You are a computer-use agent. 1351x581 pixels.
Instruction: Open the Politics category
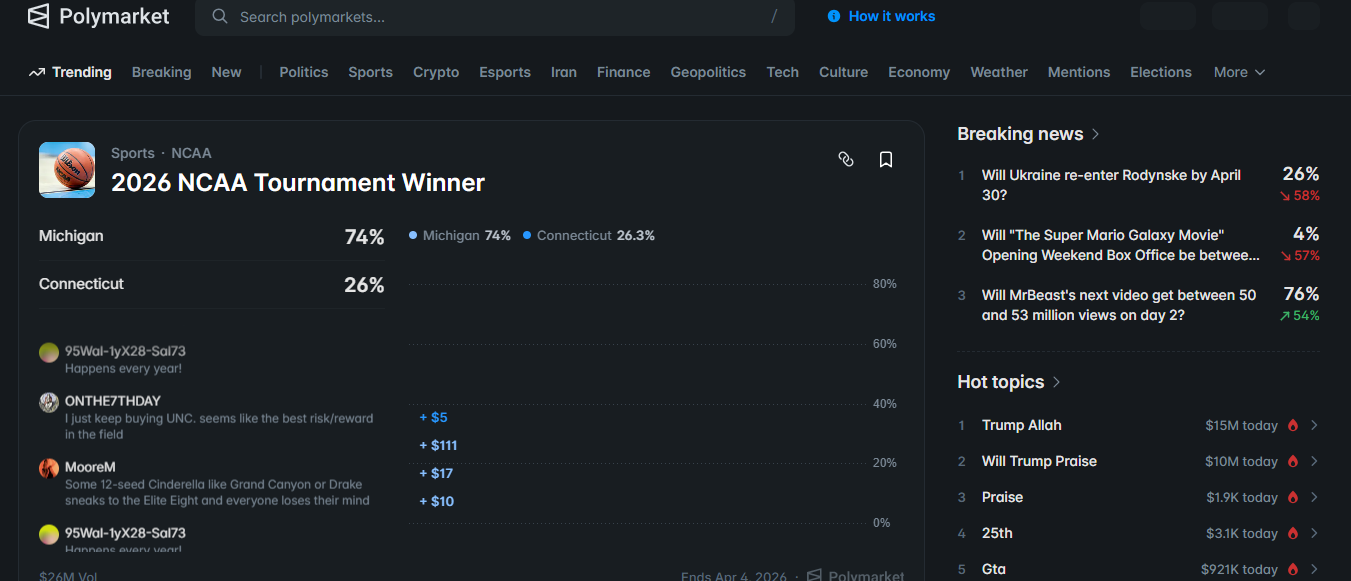click(304, 72)
